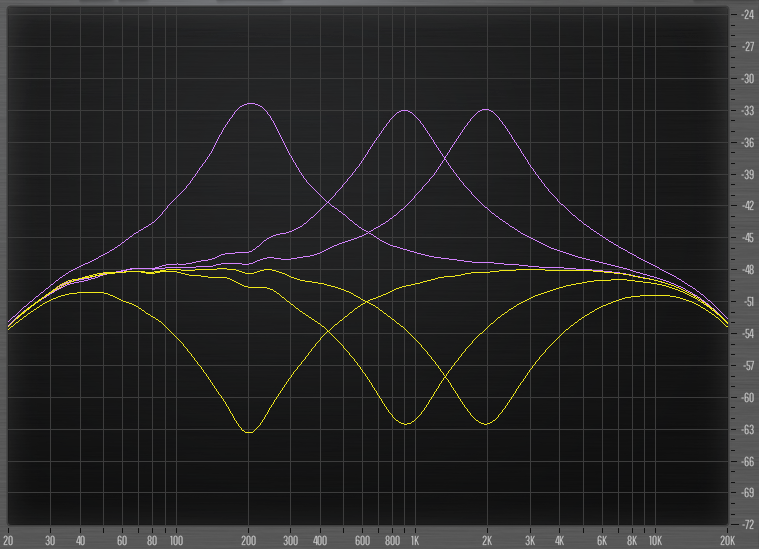
Task: Click the -60 dB level scale label
Action: [x=748, y=398]
